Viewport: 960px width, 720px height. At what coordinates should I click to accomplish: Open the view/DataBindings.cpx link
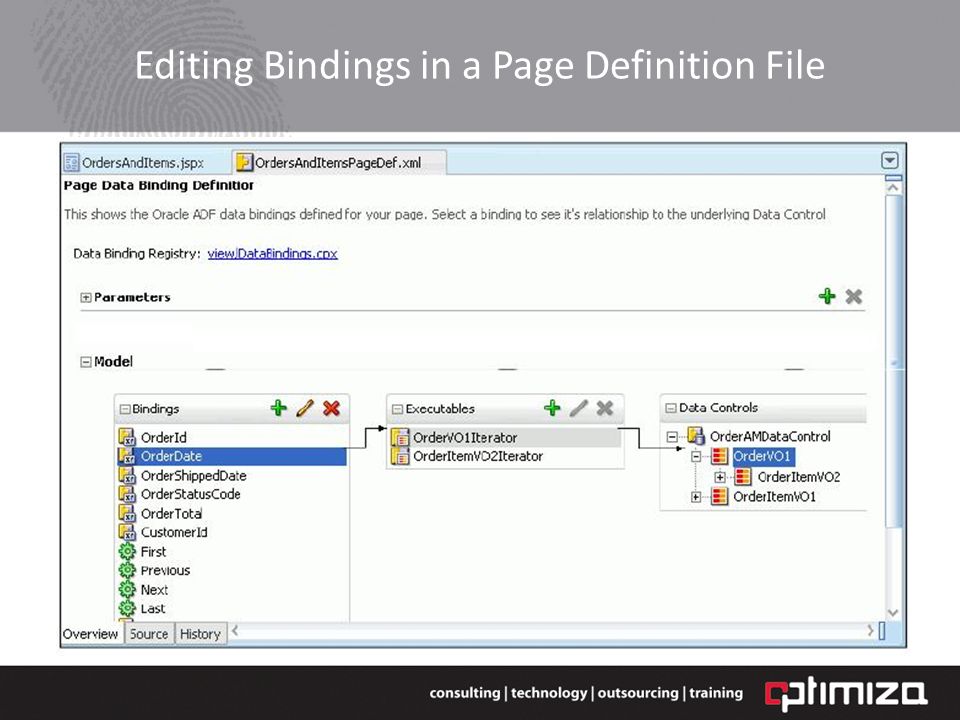tap(272, 253)
